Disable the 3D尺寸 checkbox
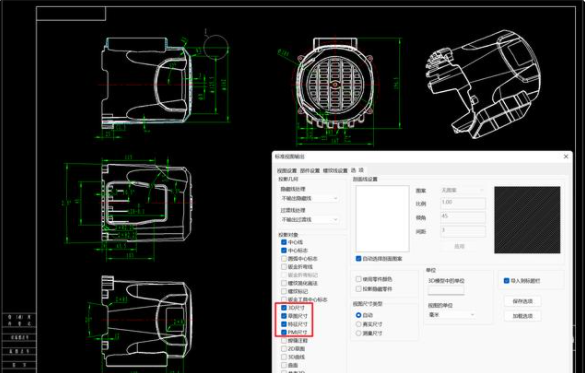Screen dimensions: 585x373 point(284,308)
